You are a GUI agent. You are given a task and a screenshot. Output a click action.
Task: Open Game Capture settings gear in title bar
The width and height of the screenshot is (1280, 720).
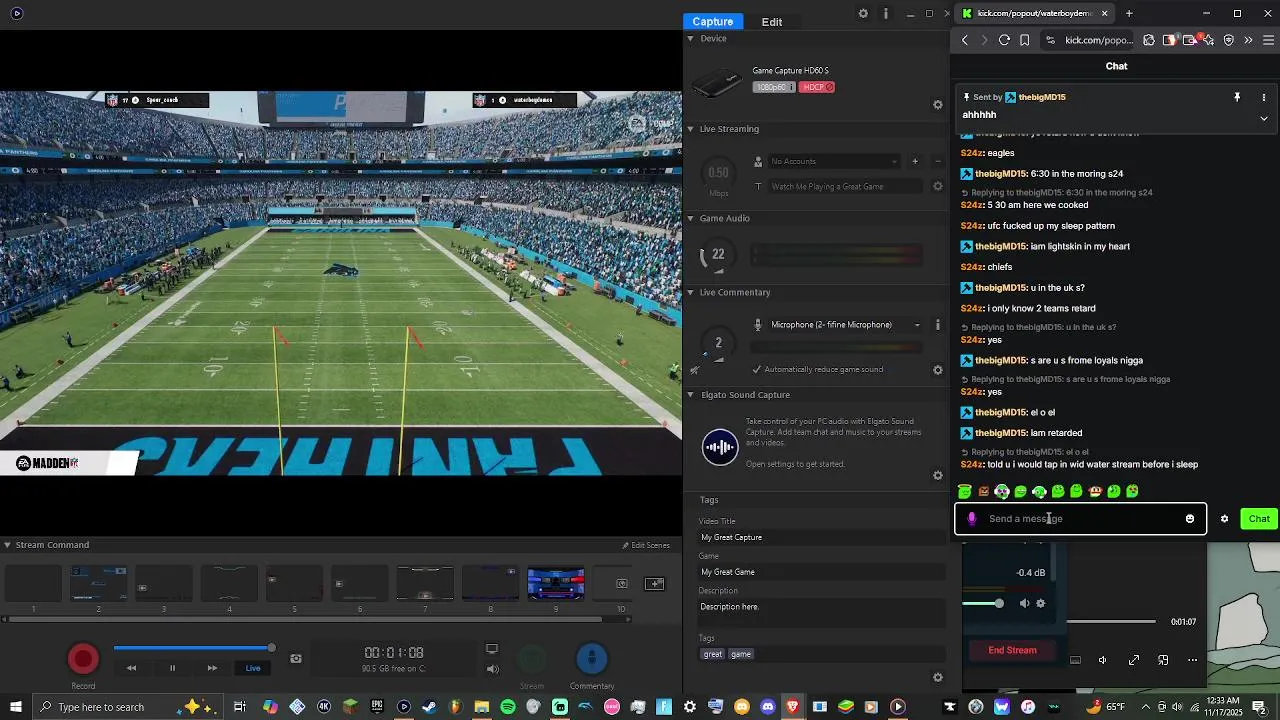pos(863,14)
